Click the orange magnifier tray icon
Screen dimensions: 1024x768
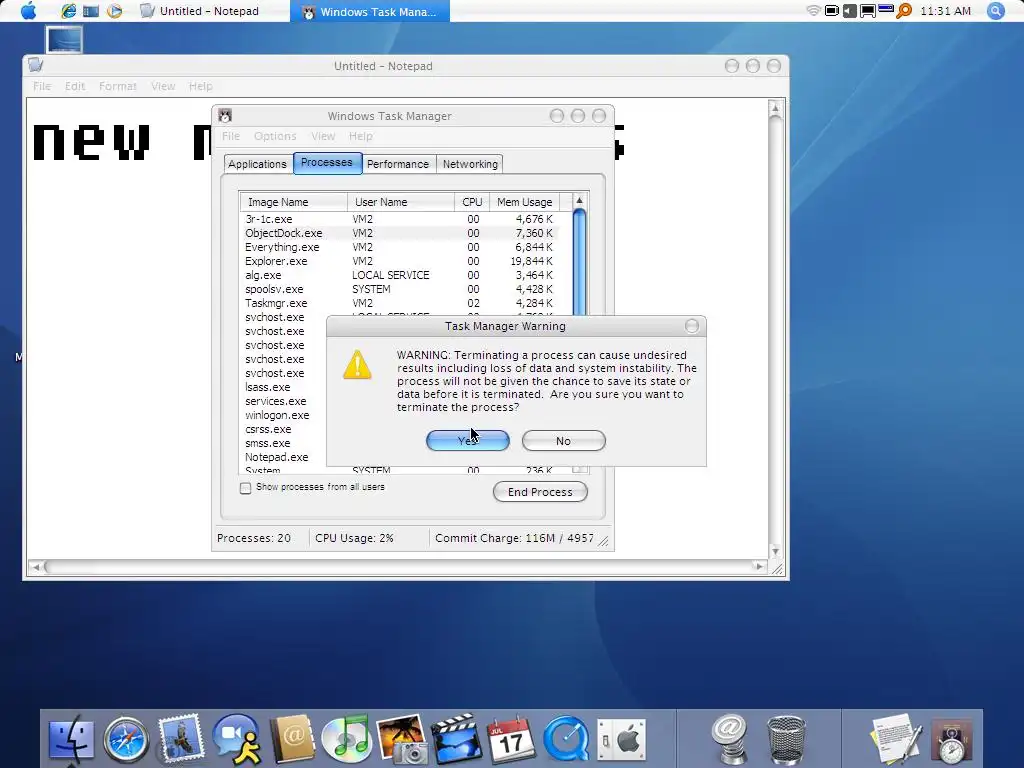point(904,10)
